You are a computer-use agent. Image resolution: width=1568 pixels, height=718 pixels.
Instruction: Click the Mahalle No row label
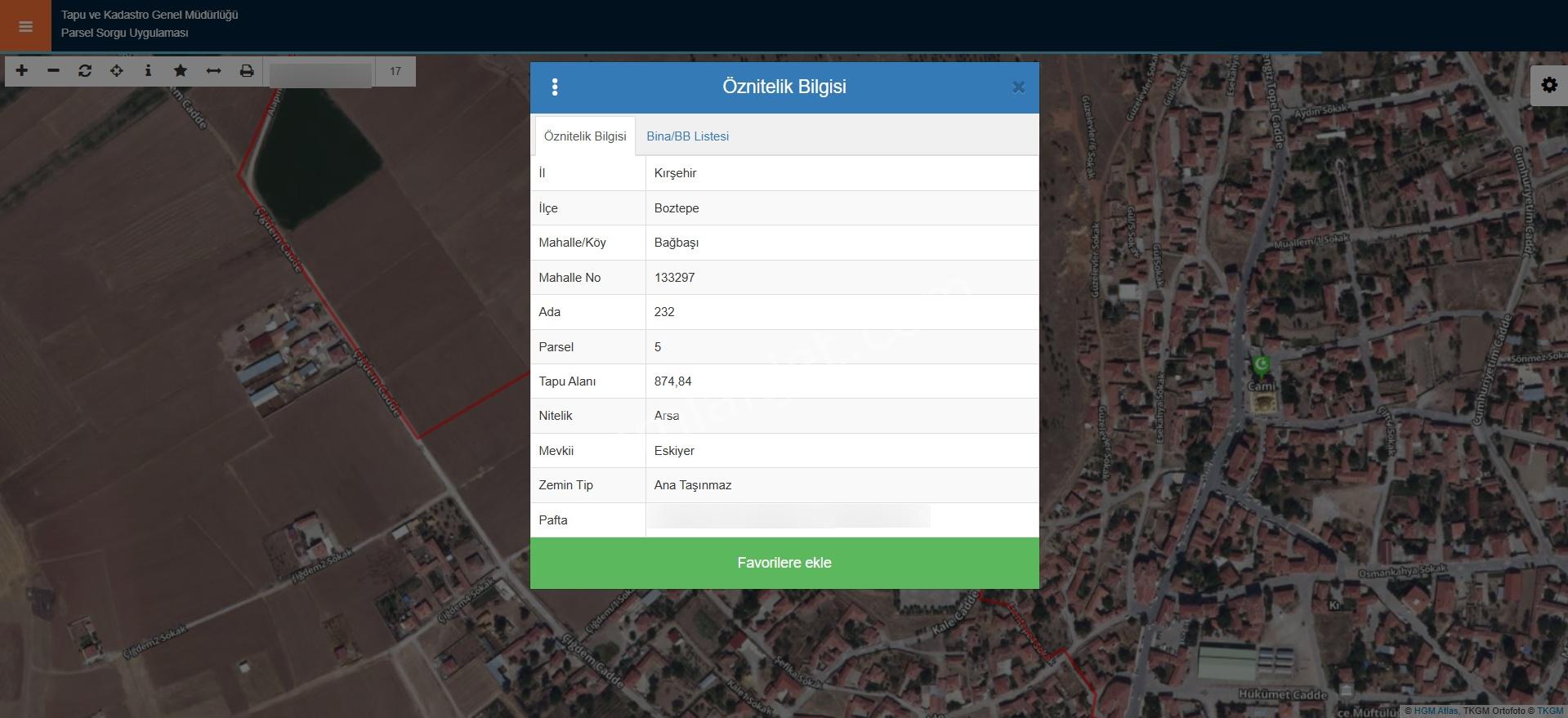point(570,278)
